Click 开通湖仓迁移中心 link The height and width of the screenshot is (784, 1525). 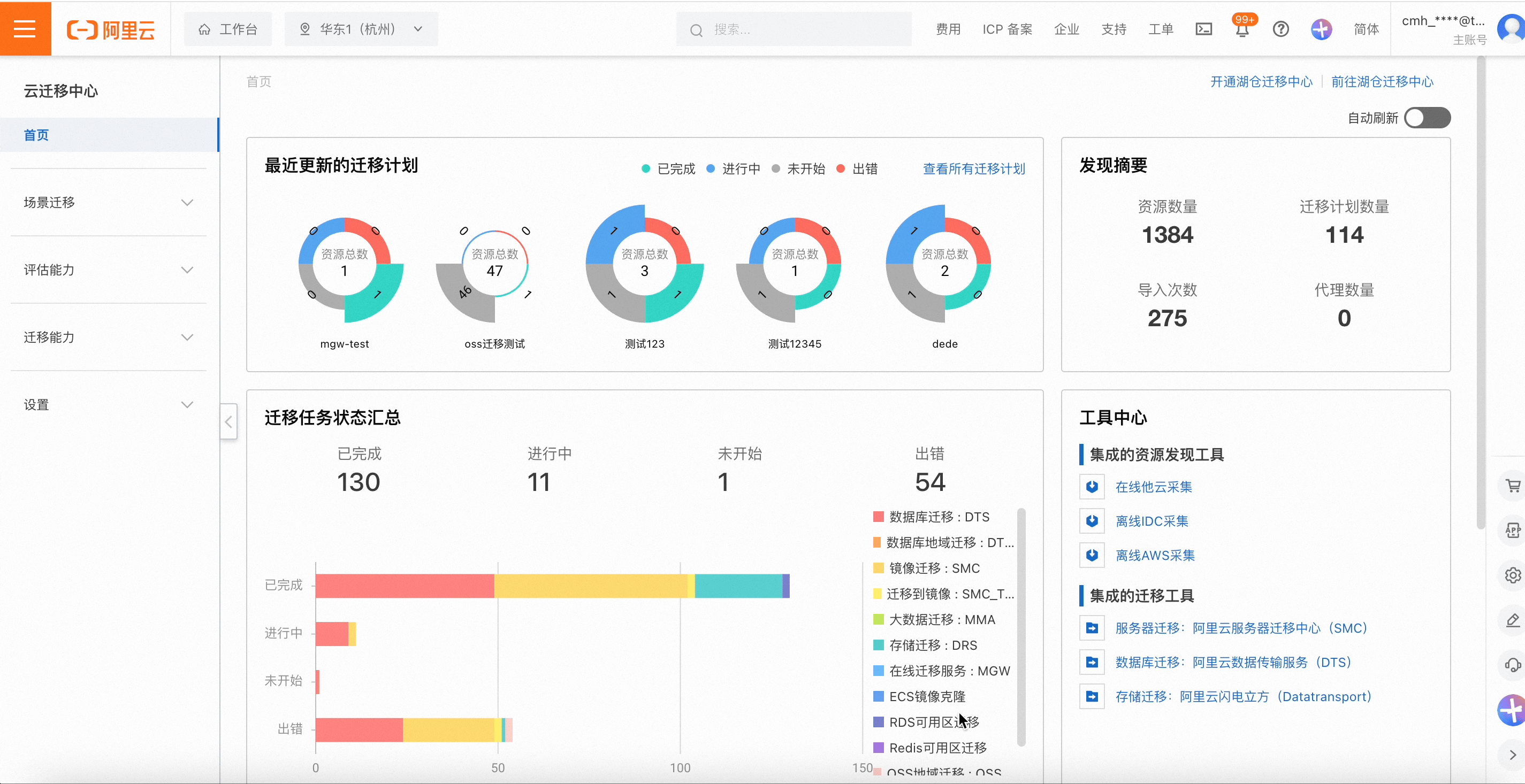1261,82
